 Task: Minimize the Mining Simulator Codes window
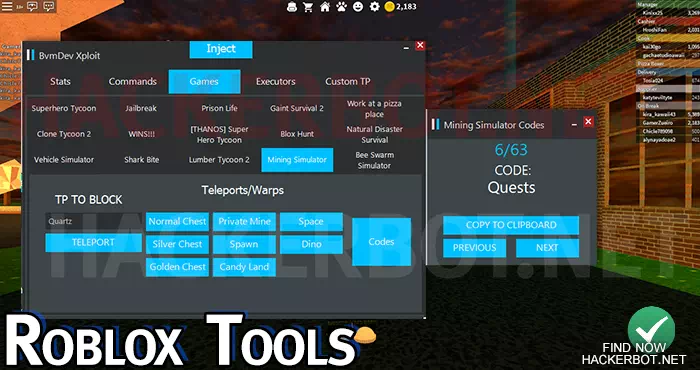[574, 125]
